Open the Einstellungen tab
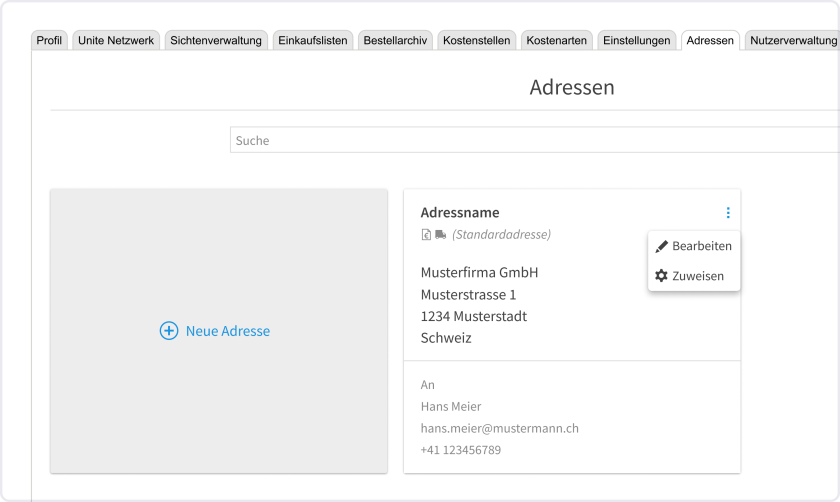The image size is (840, 502). pos(636,41)
